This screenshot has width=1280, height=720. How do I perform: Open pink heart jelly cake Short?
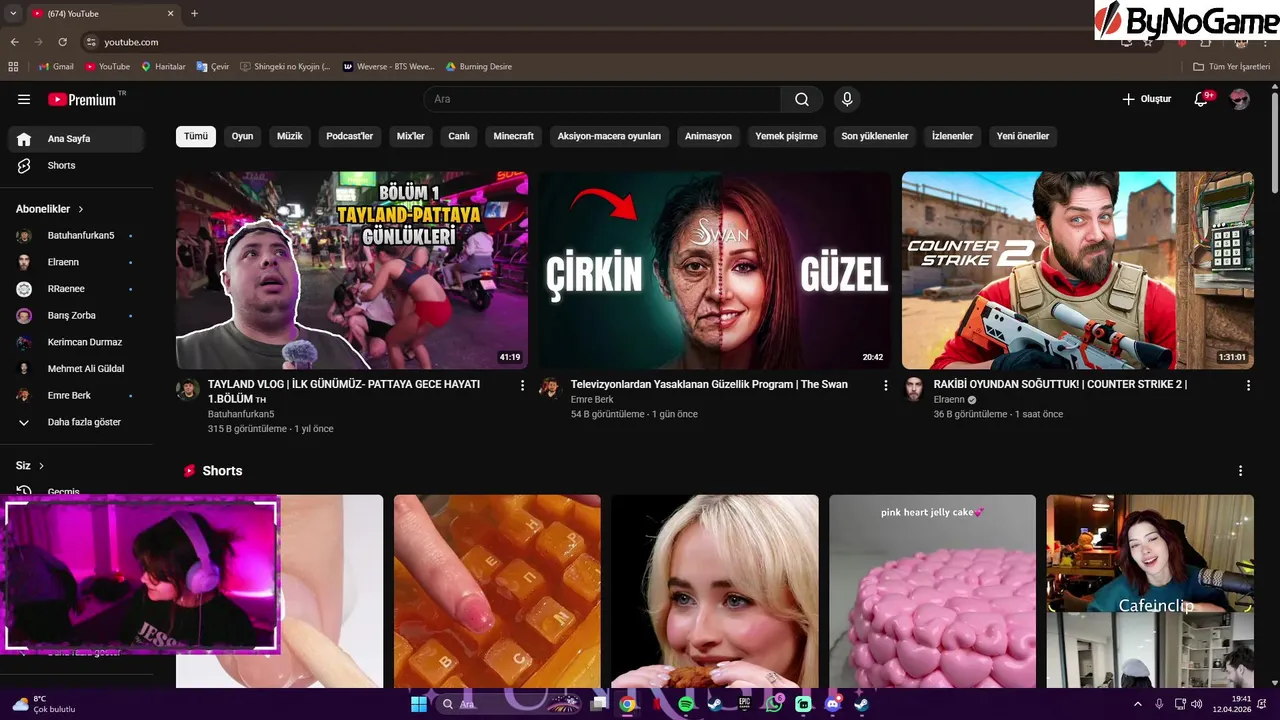click(932, 591)
